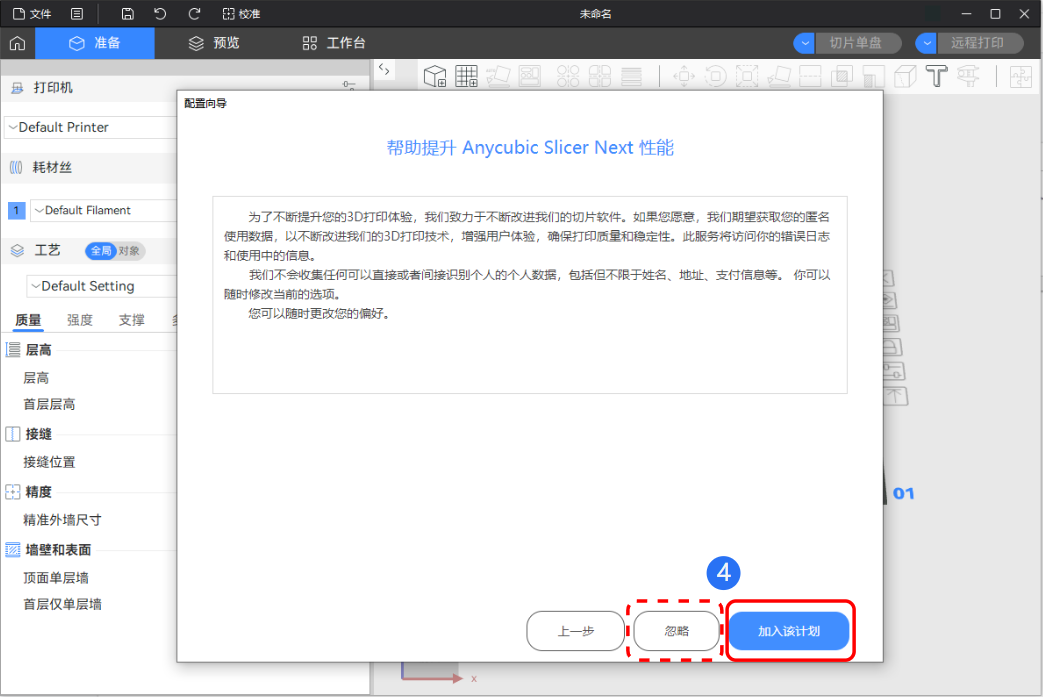The image size is (1043, 699).
Task: Select the rotate tool icon
Action: pos(716,76)
